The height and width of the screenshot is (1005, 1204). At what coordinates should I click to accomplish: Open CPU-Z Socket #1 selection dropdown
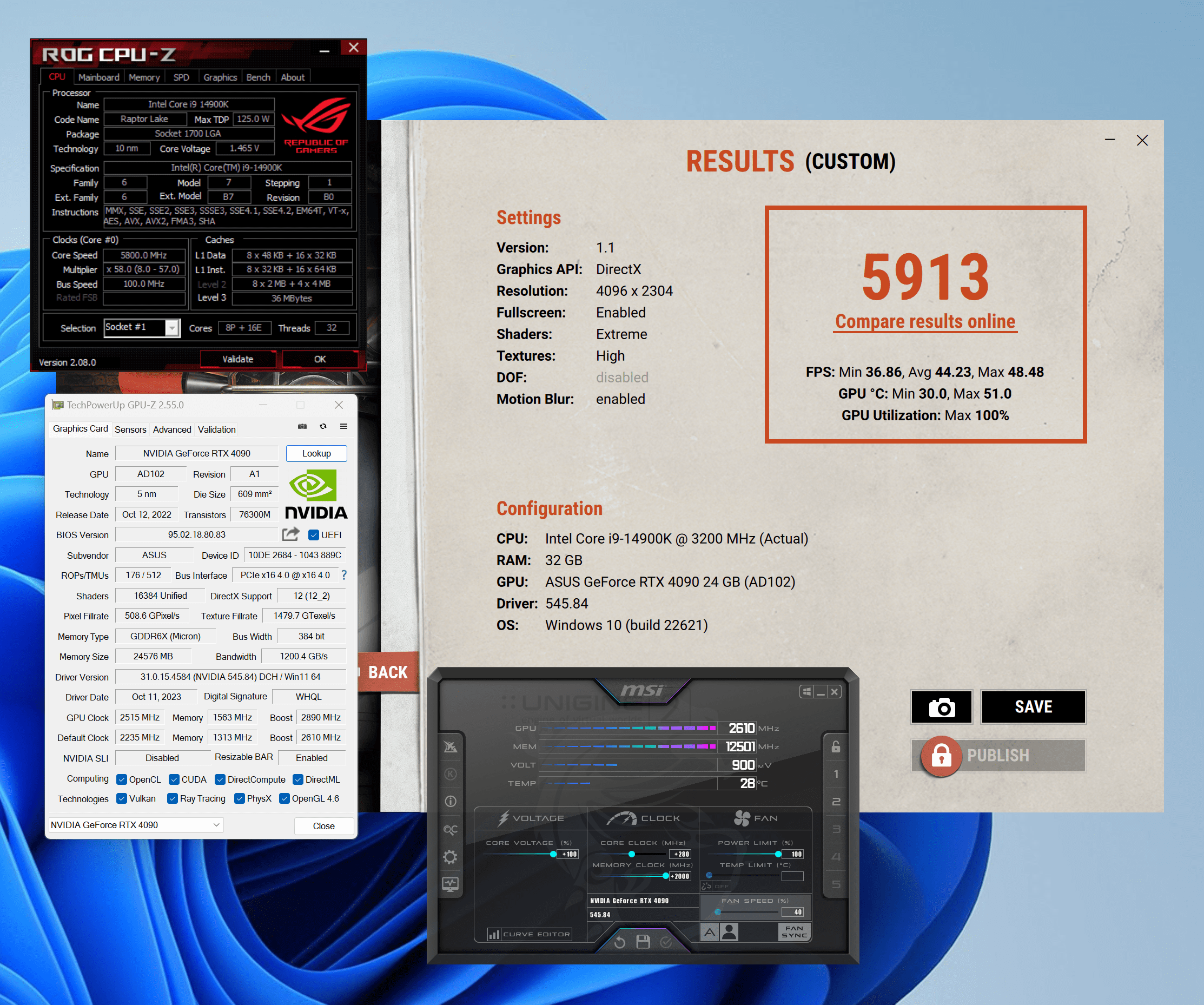142,327
